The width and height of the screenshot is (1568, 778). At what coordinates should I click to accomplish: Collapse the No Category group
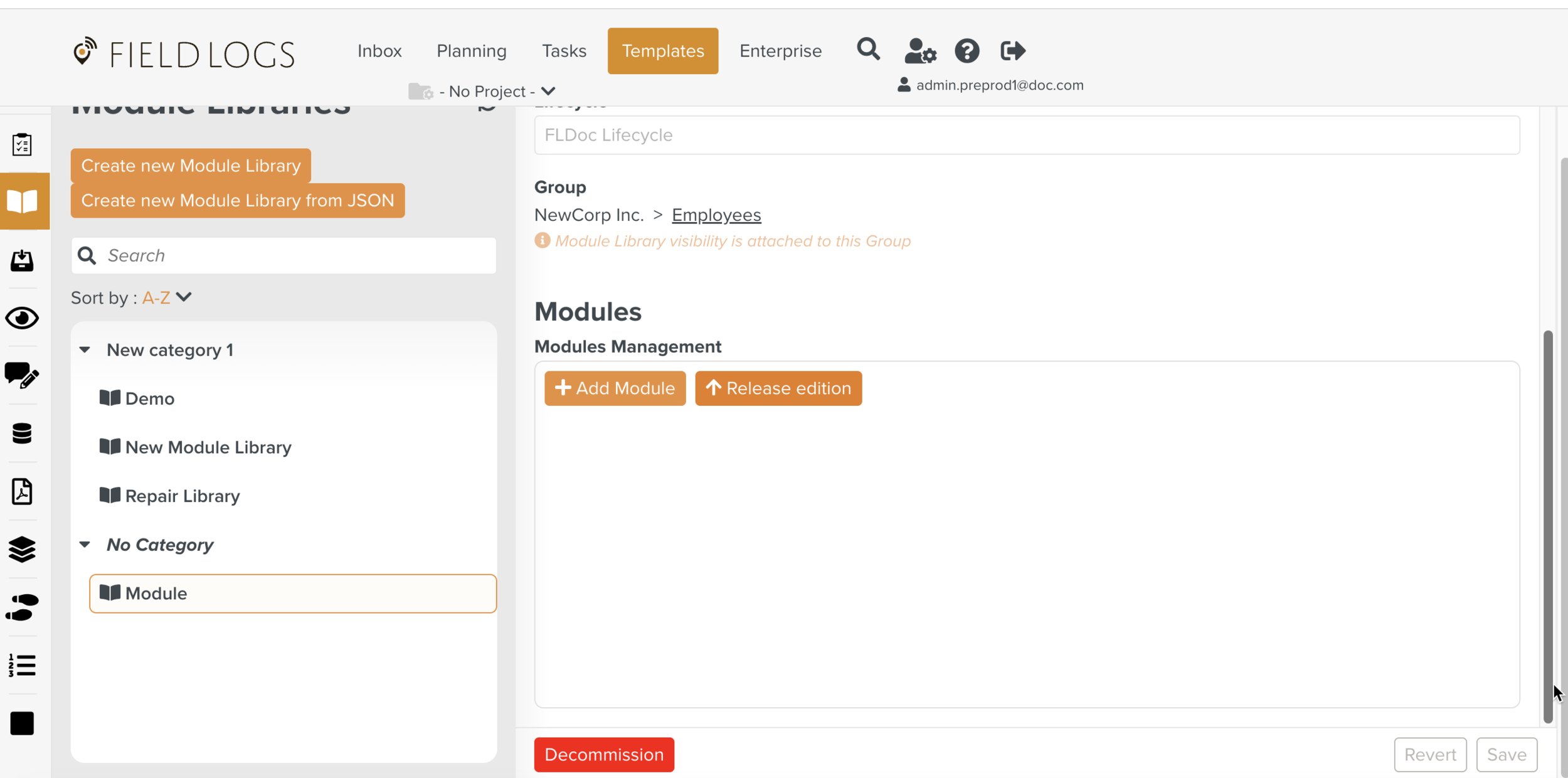click(85, 545)
